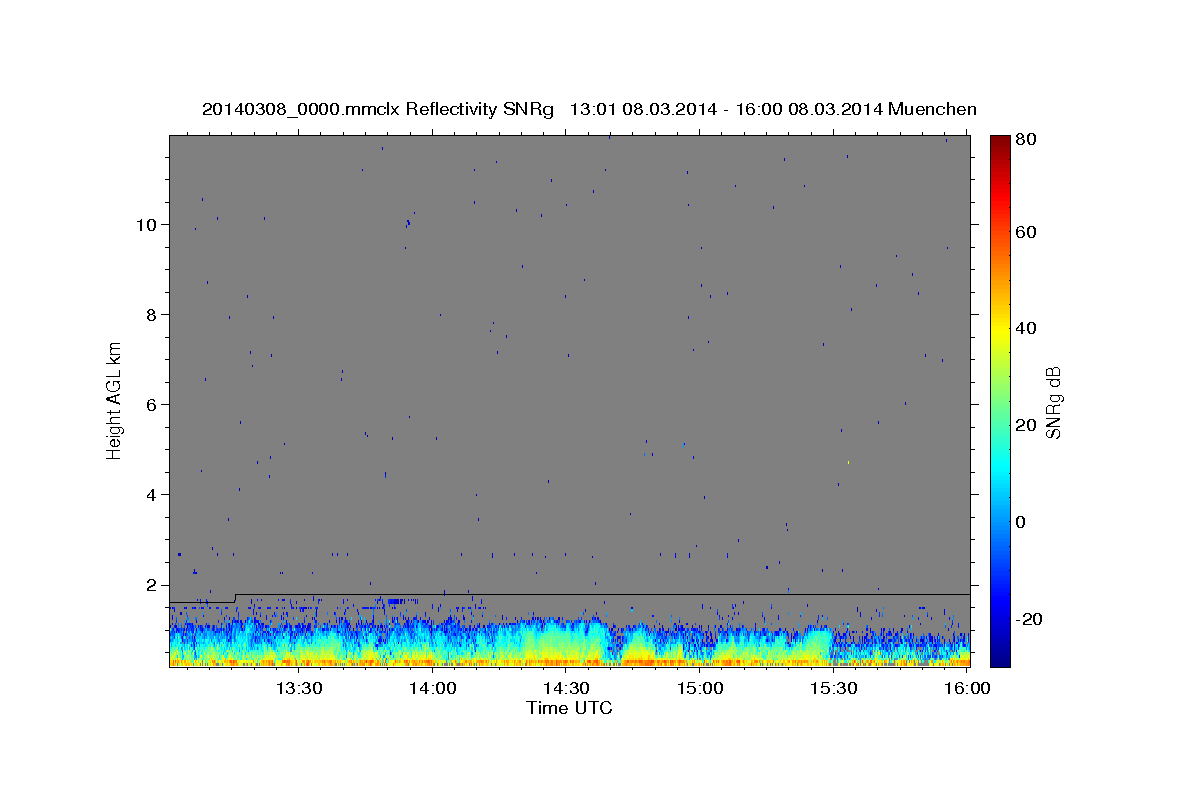Click the height tick label 8
The height and width of the screenshot is (800, 1200).
click(151, 315)
